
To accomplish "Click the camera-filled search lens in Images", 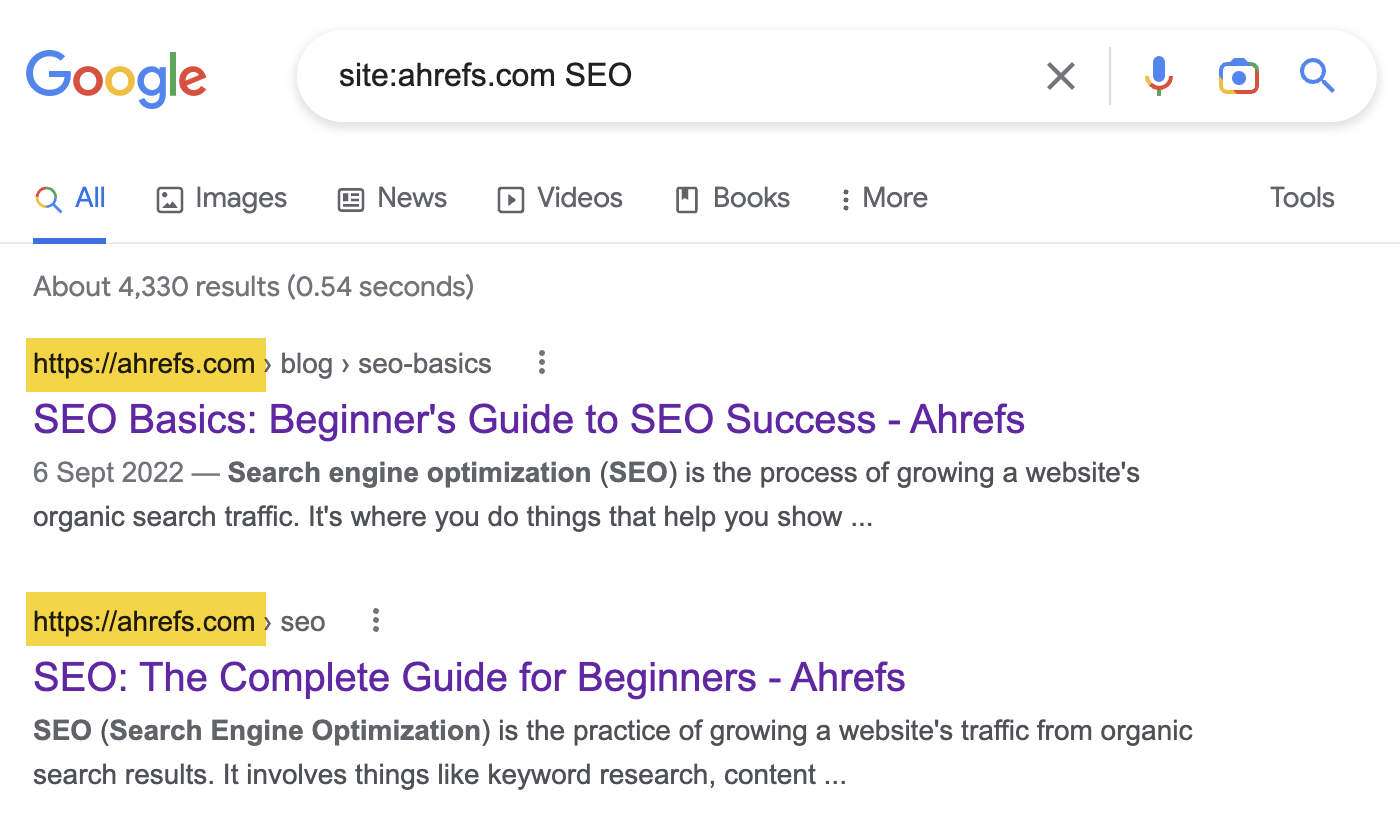I will tap(1238, 75).
